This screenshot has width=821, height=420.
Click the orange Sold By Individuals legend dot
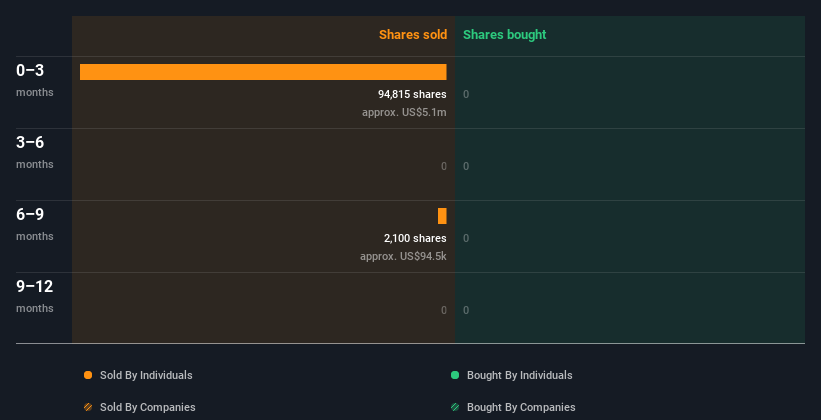click(x=88, y=375)
